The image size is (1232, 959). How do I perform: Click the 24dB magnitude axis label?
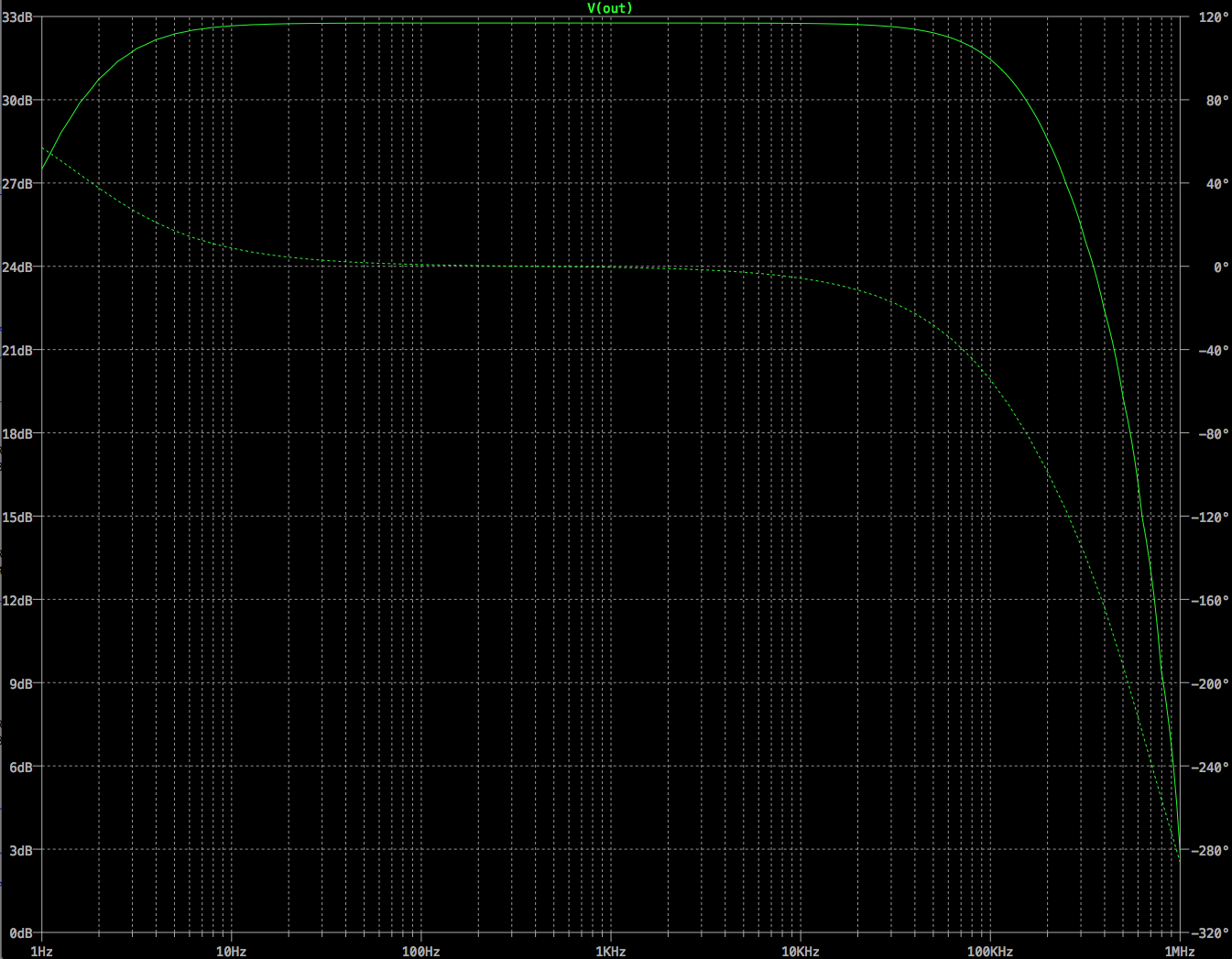[x=17, y=267]
